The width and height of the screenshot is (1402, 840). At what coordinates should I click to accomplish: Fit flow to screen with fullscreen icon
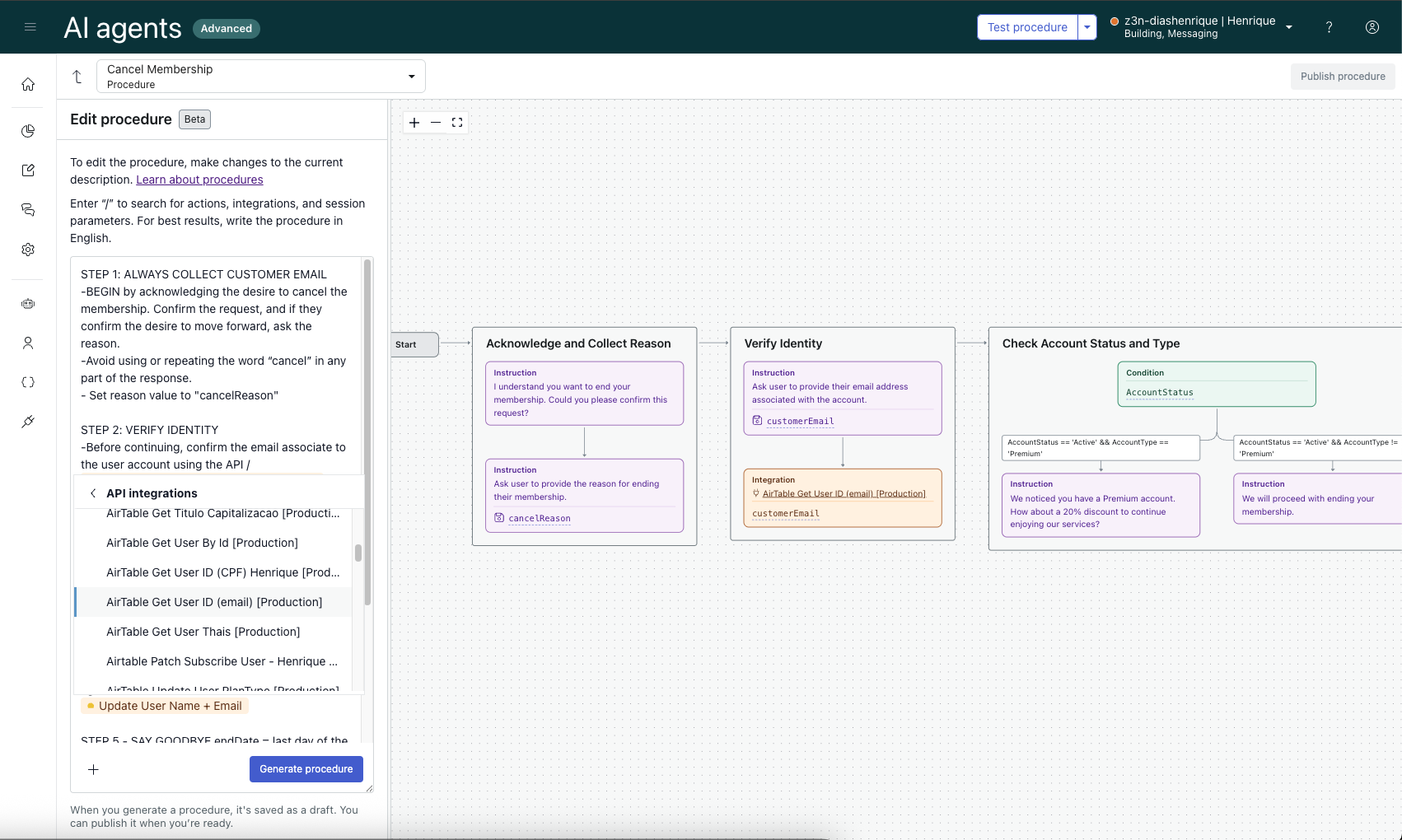pos(457,123)
